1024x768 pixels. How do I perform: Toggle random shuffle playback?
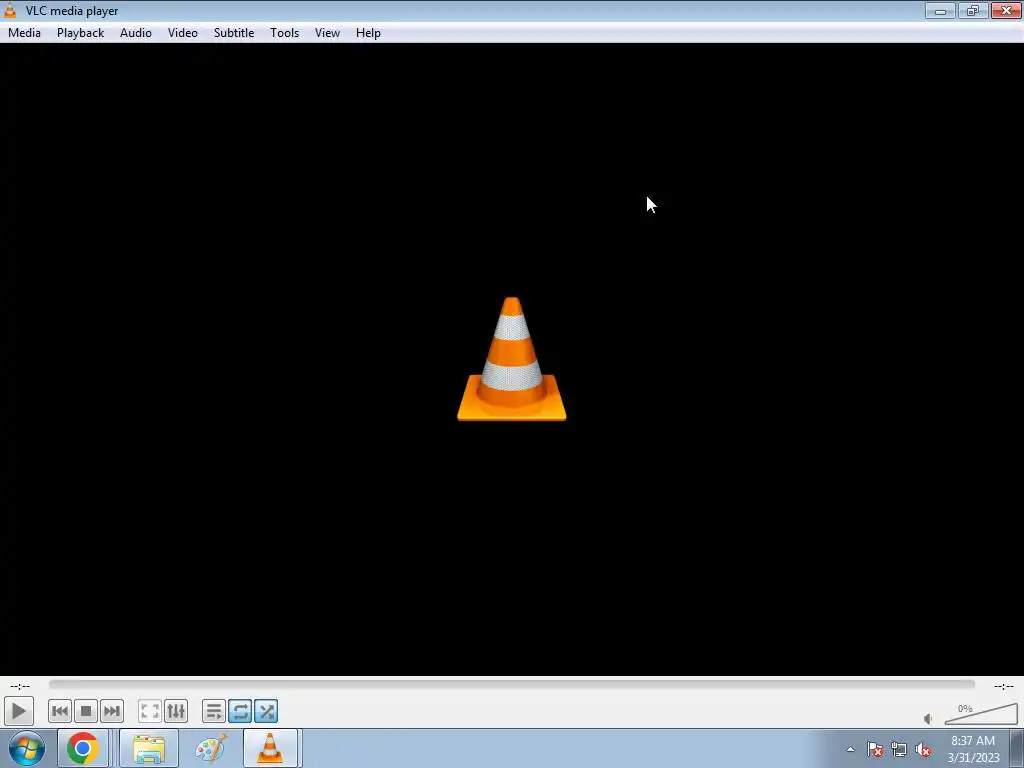point(266,711)
